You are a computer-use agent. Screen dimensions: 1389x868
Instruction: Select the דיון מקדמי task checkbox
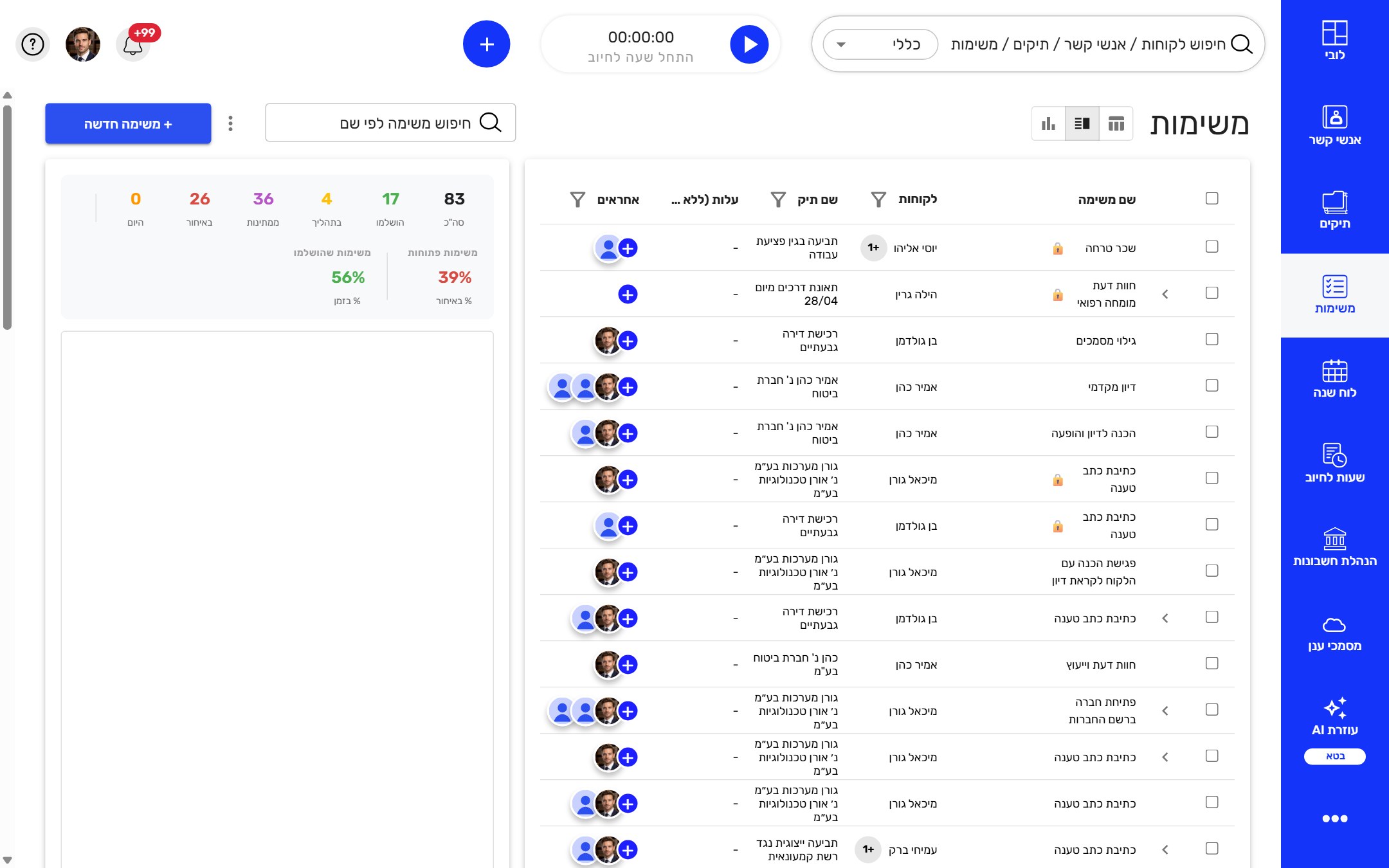click(x=1212, y=386)
